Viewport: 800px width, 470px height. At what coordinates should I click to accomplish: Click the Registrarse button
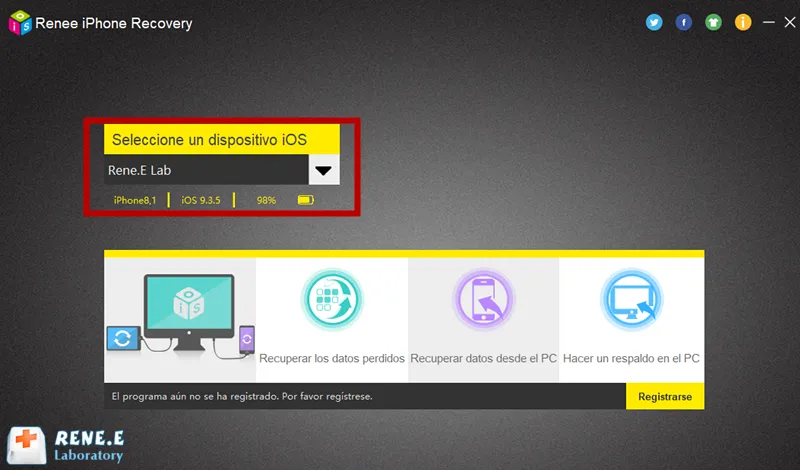[x=665, y=397]
